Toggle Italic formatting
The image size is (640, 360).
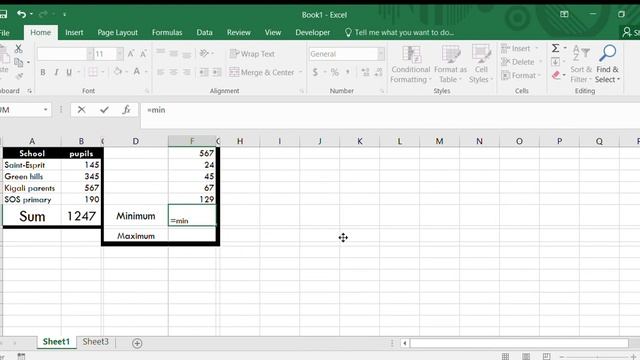coord(56,72)
